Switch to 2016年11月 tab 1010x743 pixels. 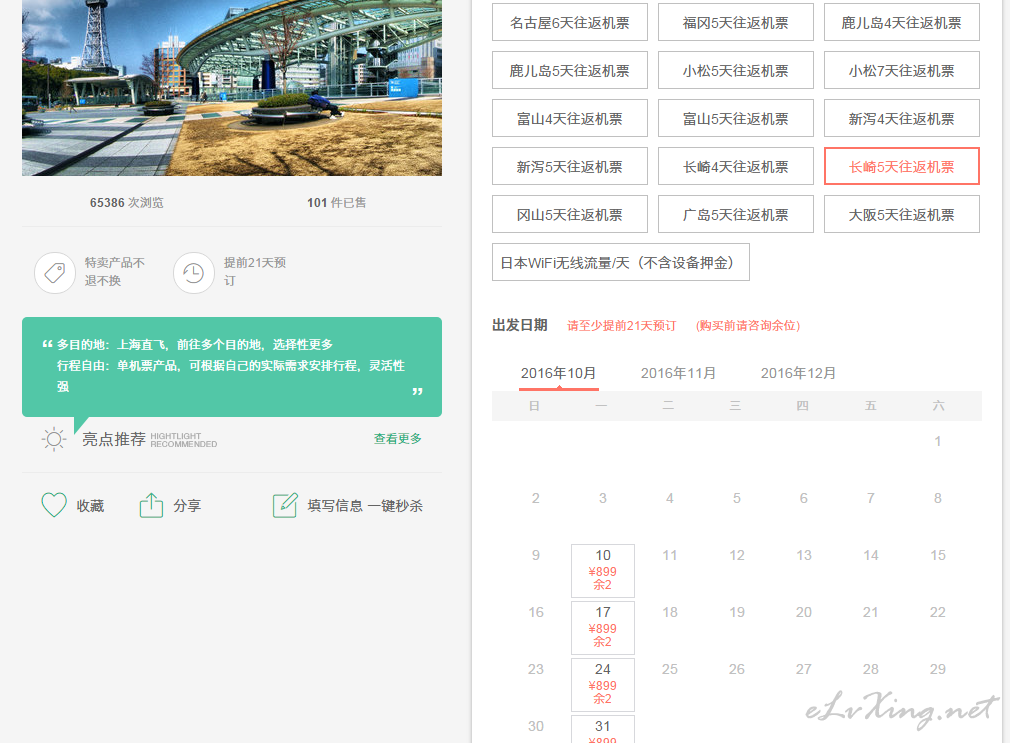tap(678, 374)
